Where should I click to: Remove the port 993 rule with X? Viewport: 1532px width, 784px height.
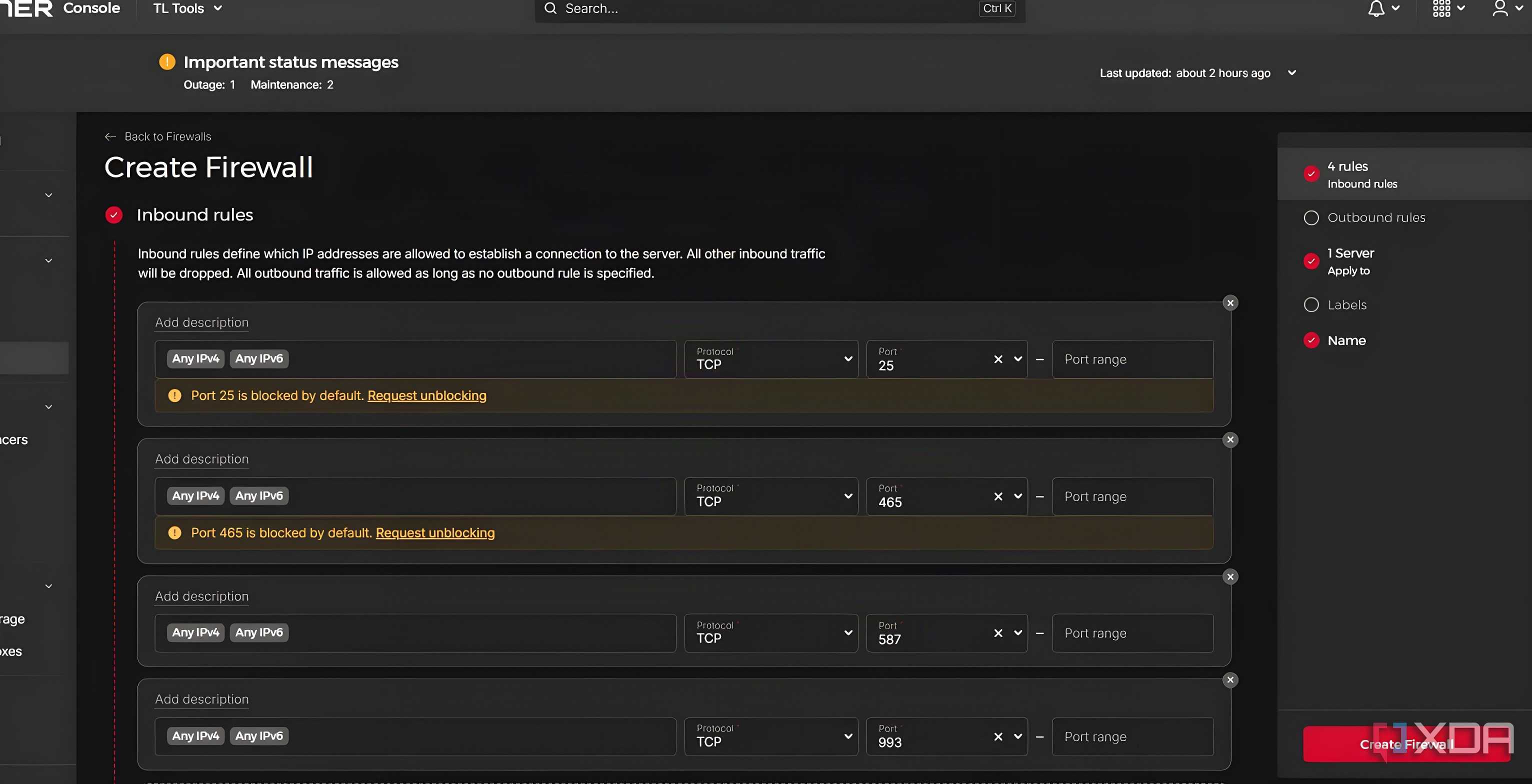tap(1230, 680)
